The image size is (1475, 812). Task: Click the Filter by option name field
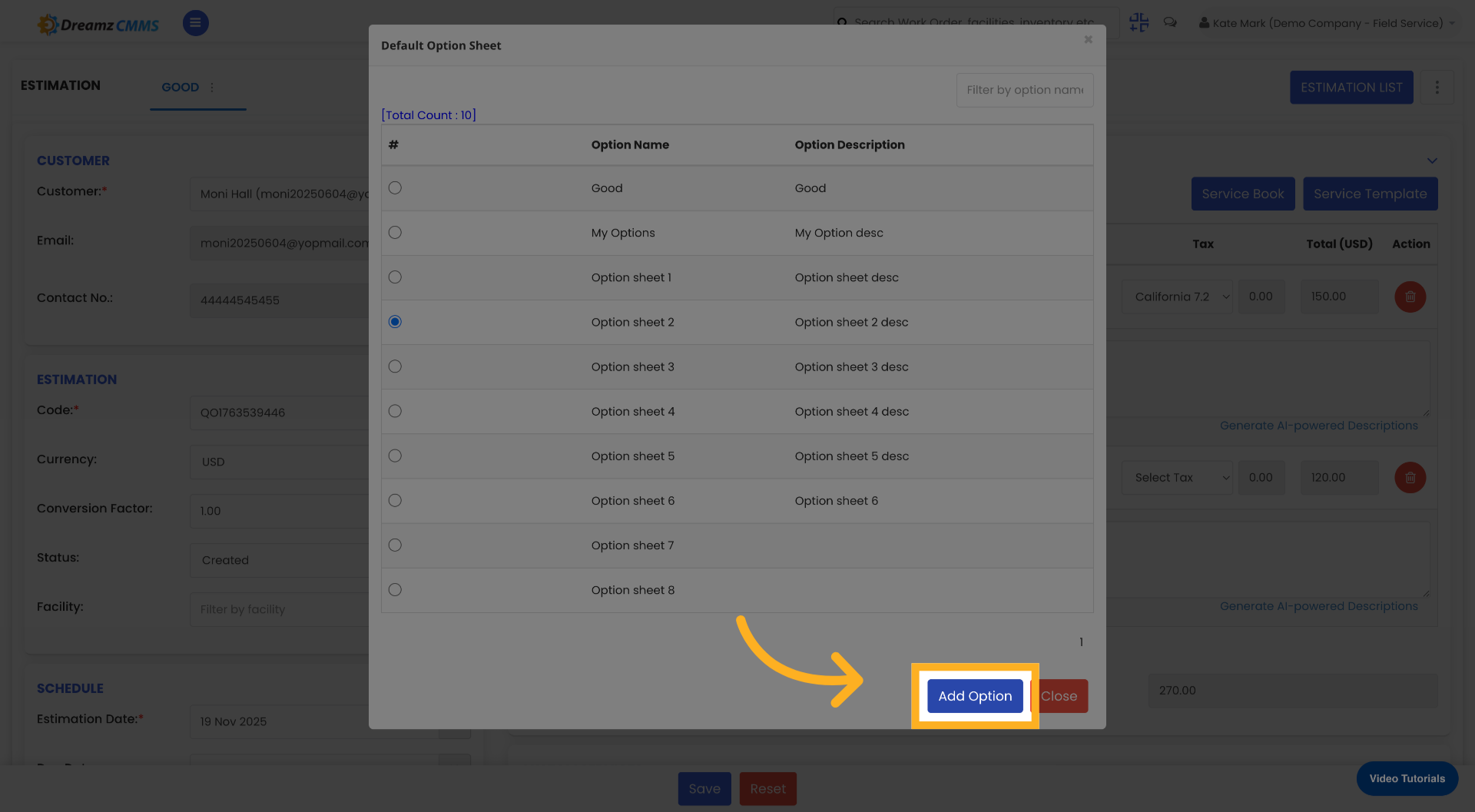click(1024, 90)
